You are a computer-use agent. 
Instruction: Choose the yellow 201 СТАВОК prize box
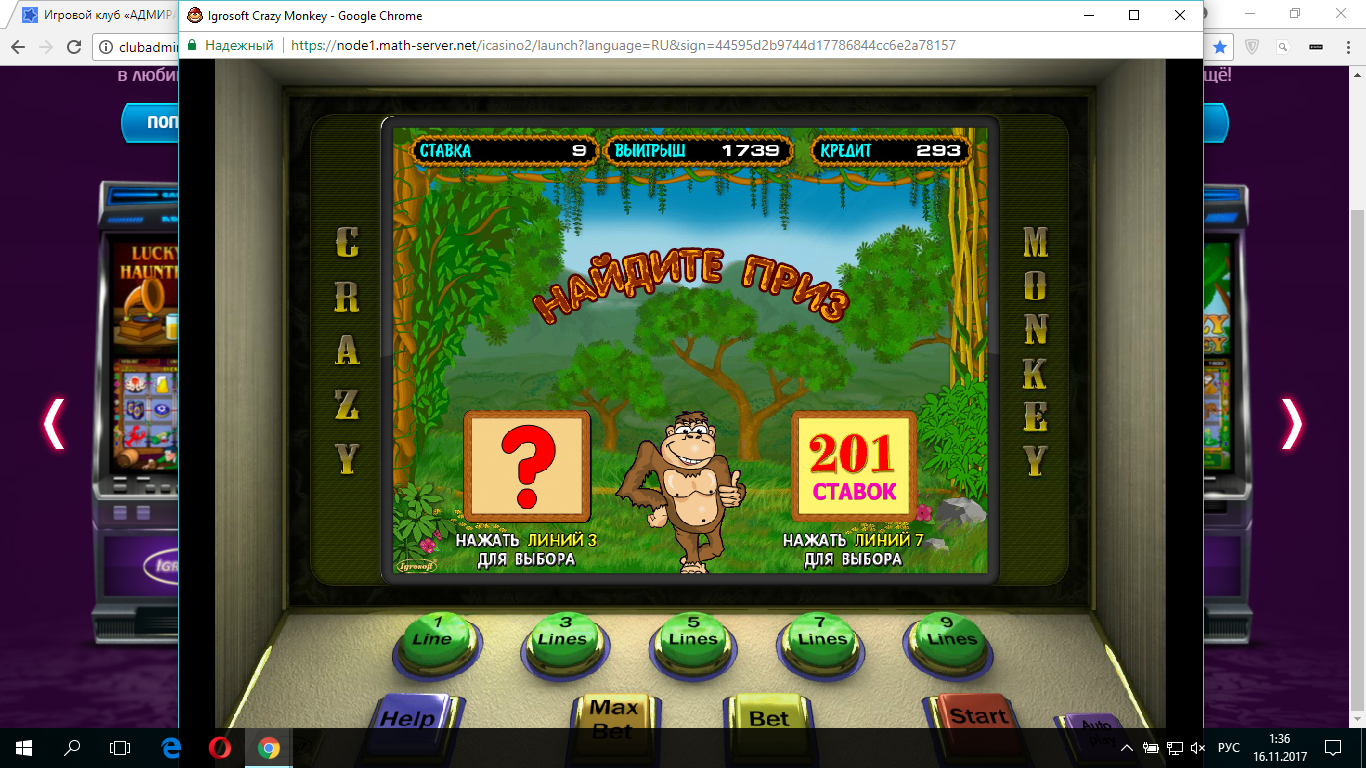coord(854,465)
